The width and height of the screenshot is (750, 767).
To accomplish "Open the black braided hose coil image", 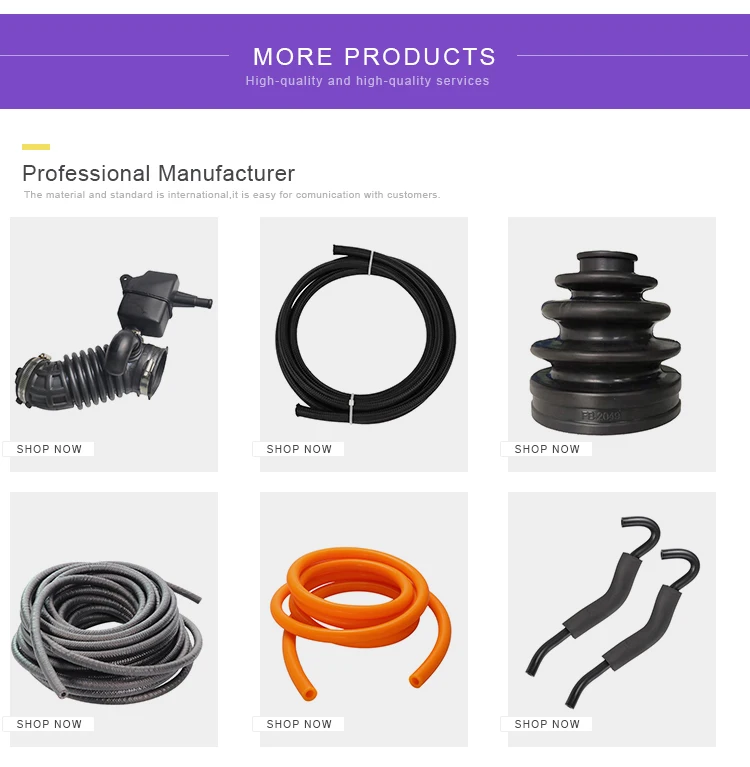I will click(x=365, y=335).
